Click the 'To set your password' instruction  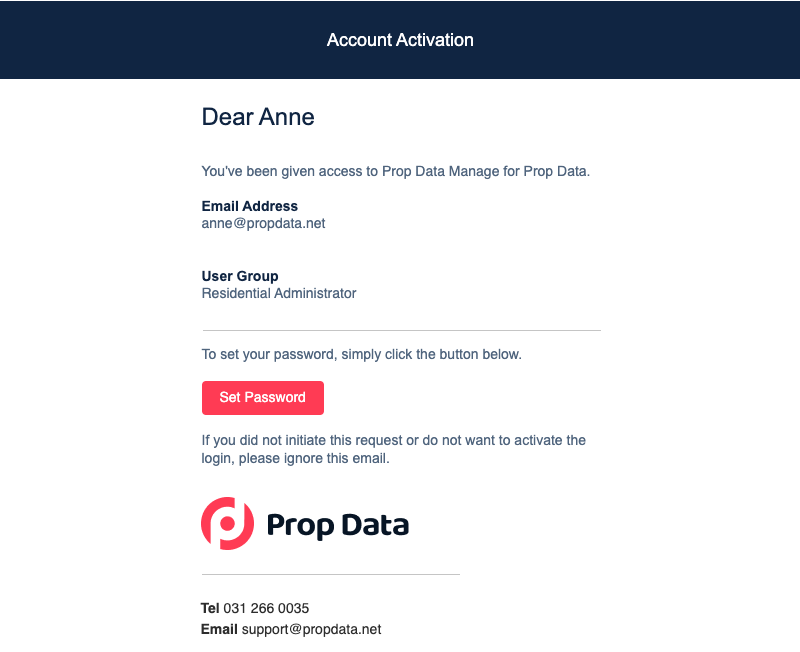click(x=362, y=354)
